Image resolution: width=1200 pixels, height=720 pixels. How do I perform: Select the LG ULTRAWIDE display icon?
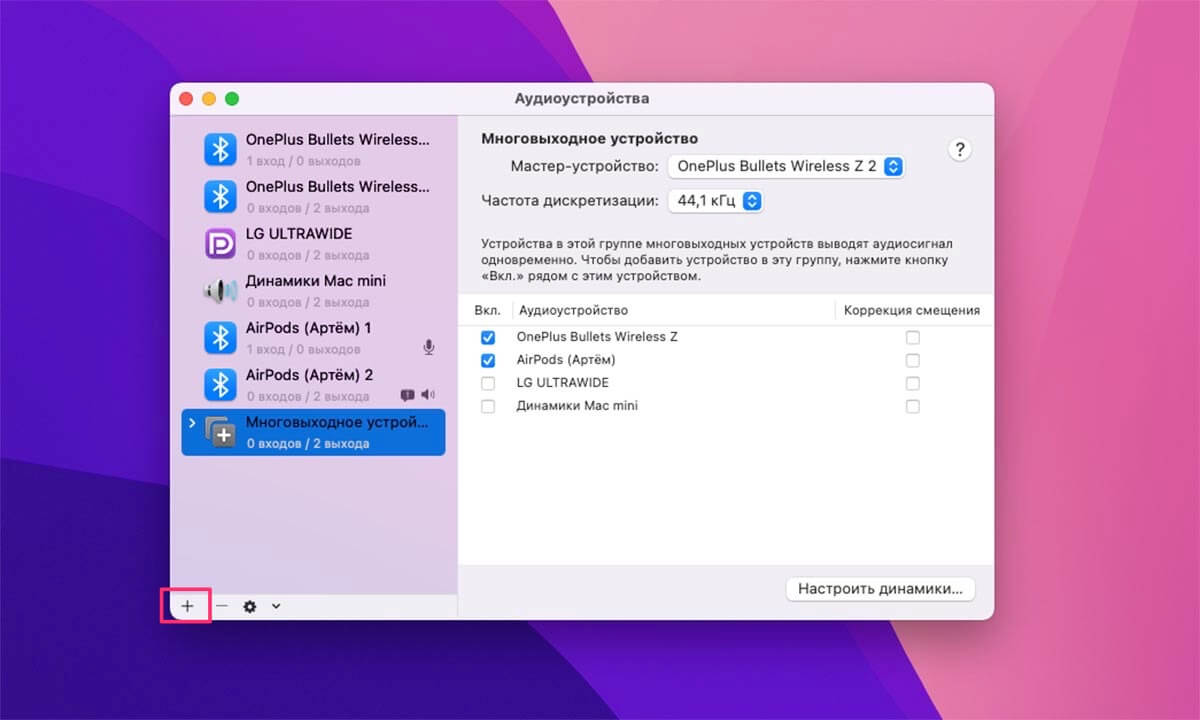[x=220, y=243]
